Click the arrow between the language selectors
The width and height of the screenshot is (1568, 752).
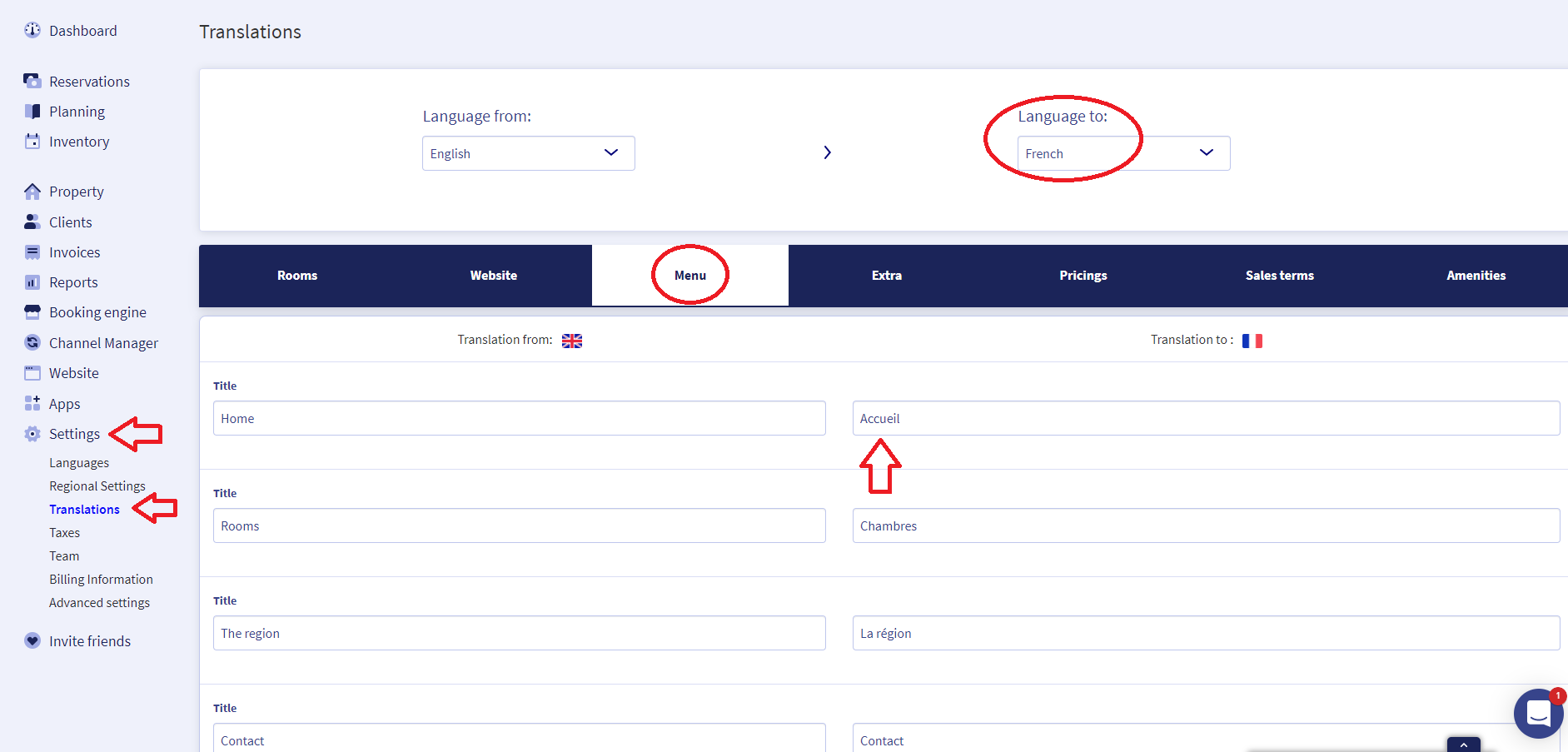tap(827, 152)
